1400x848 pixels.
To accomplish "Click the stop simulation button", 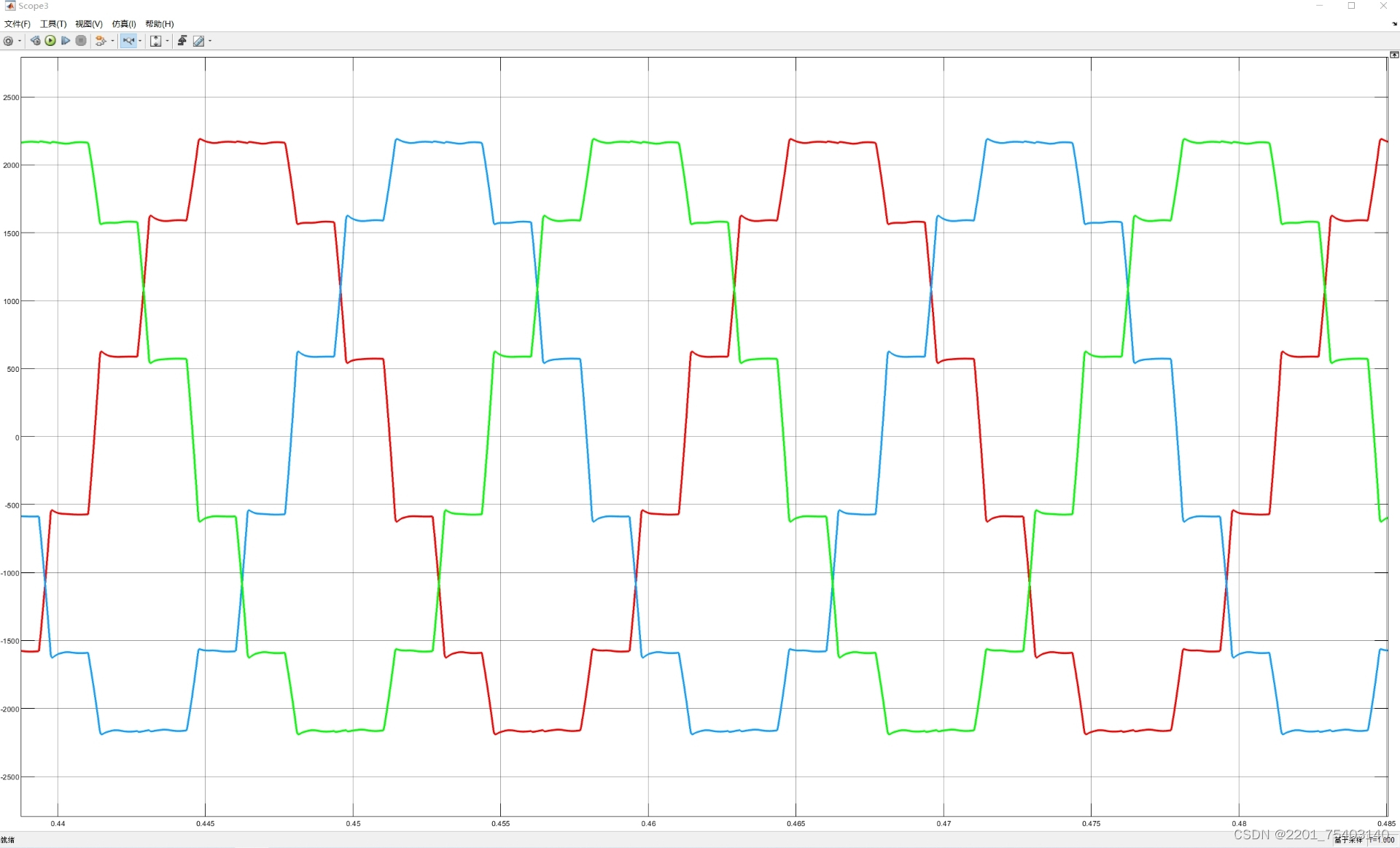I will [81, 41].
